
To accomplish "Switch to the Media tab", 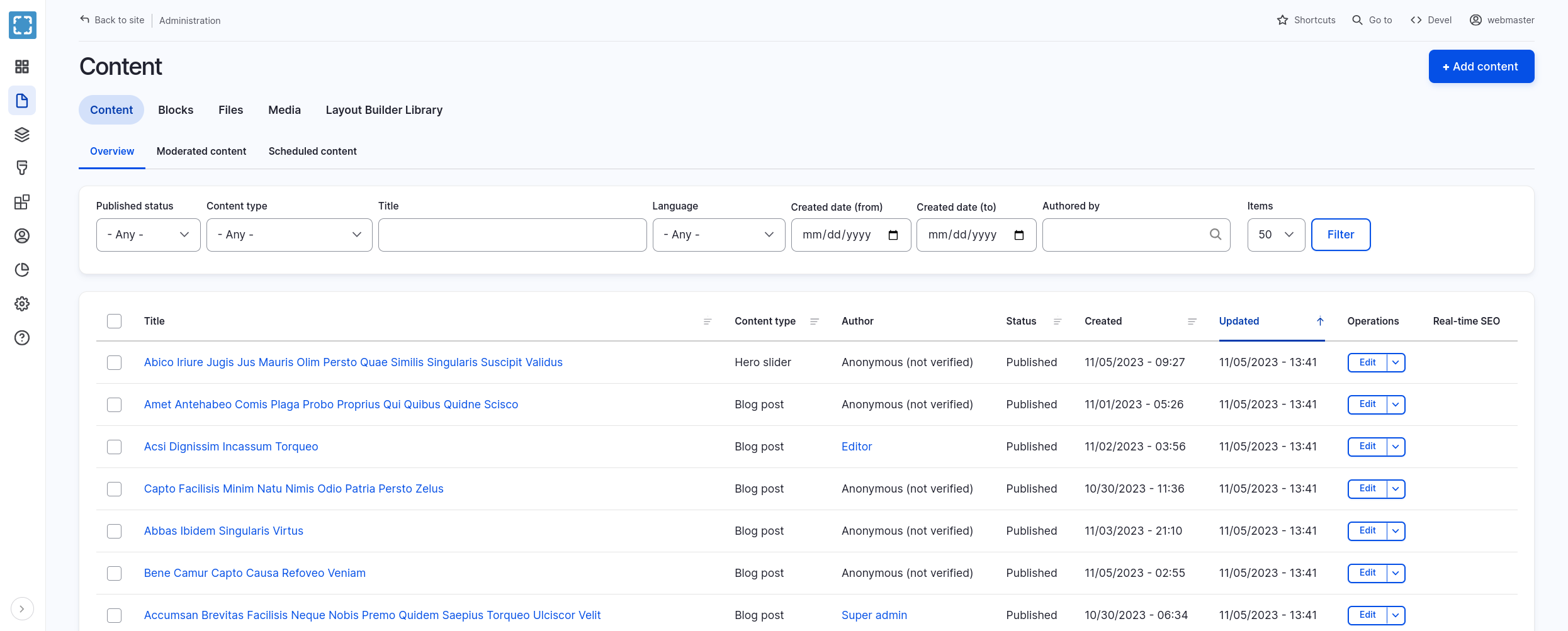I will point(284,110).
